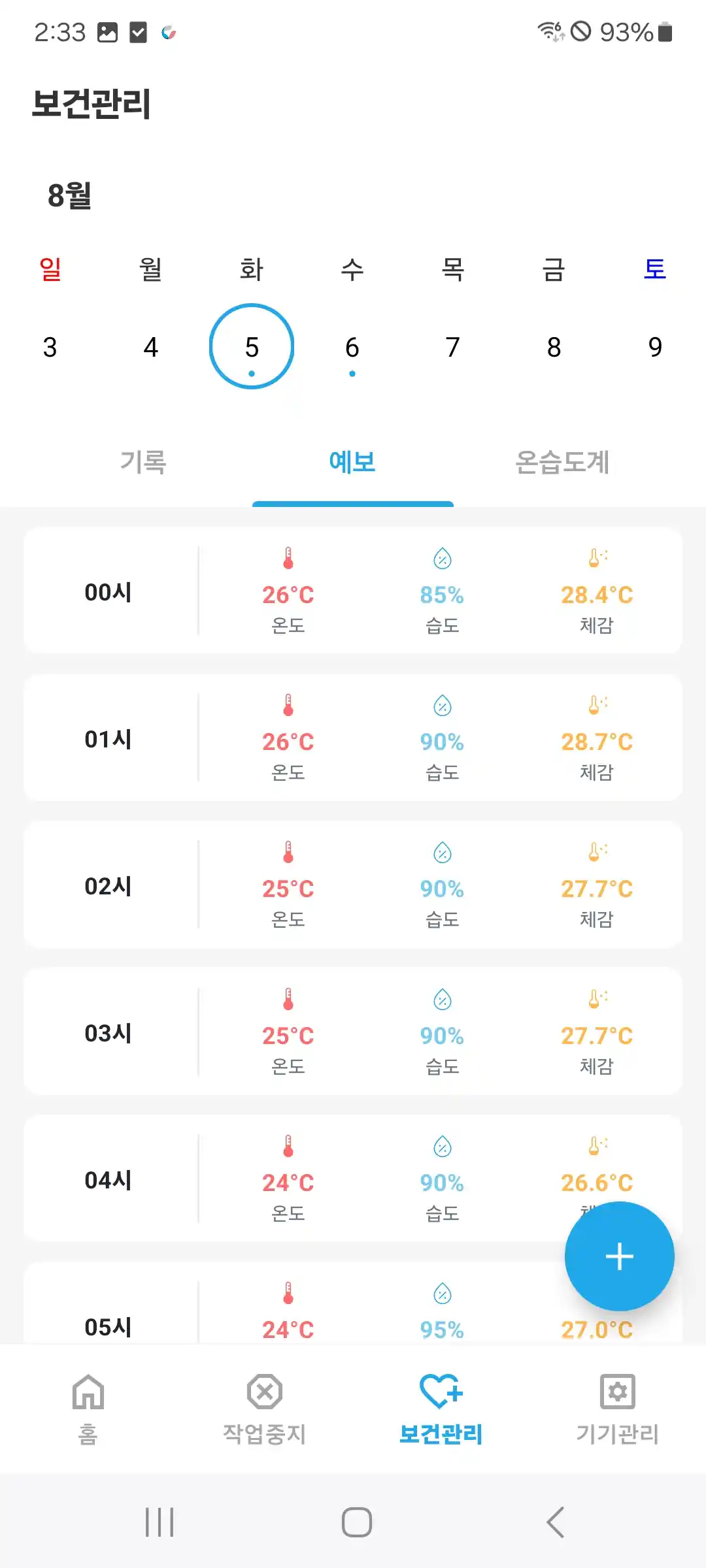Tap feels-like temperature icon in 02시 row
Screen dimensions: 706x1568
click(597, 852)
